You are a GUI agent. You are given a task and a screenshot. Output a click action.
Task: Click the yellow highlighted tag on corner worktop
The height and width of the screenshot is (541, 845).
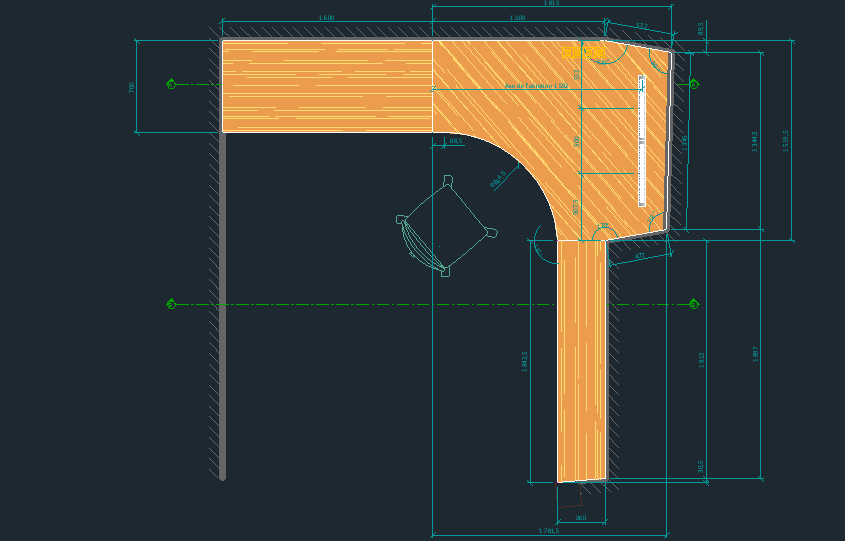pos(583,51)
